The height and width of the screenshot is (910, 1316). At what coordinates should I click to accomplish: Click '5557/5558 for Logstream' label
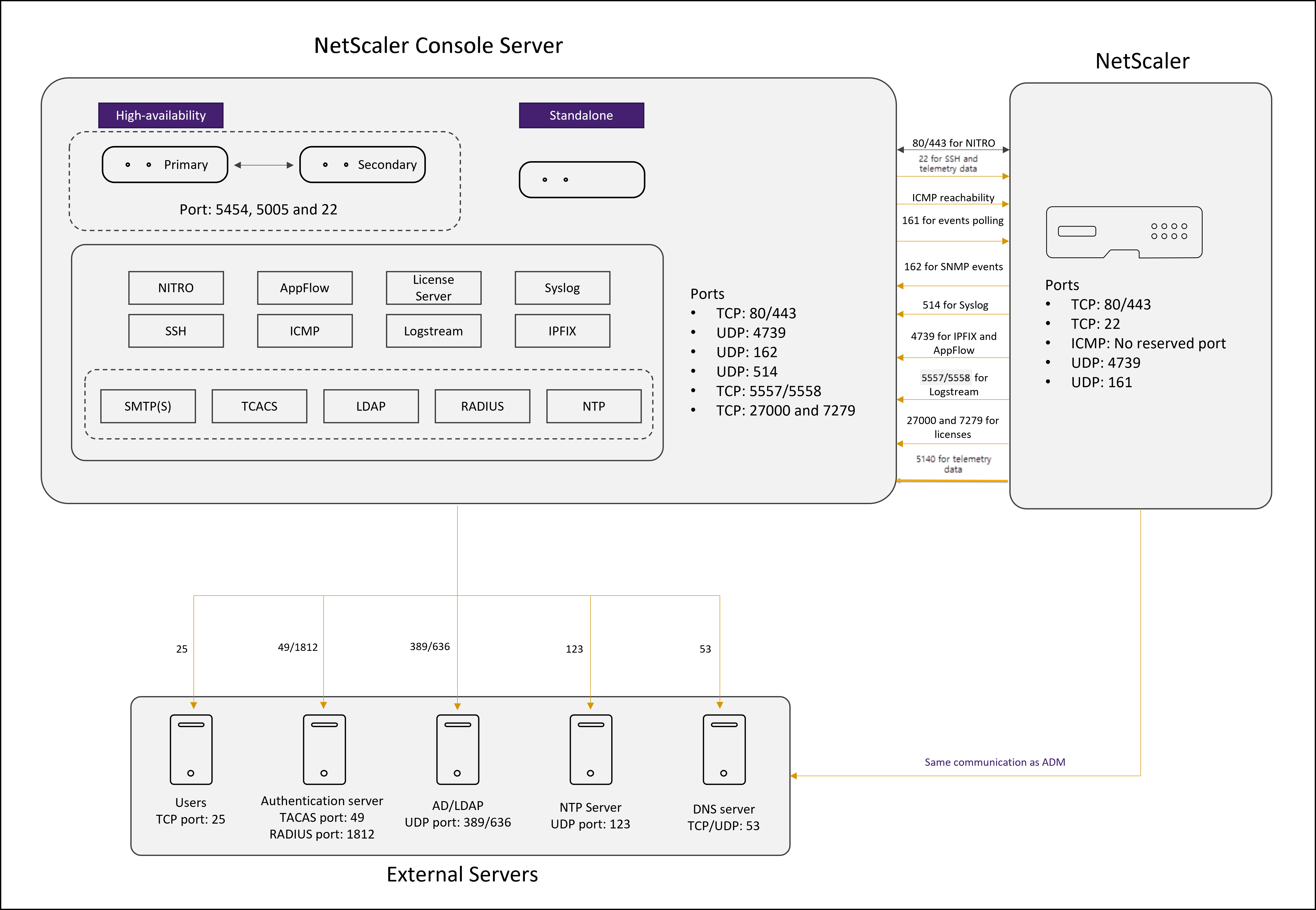954,384
